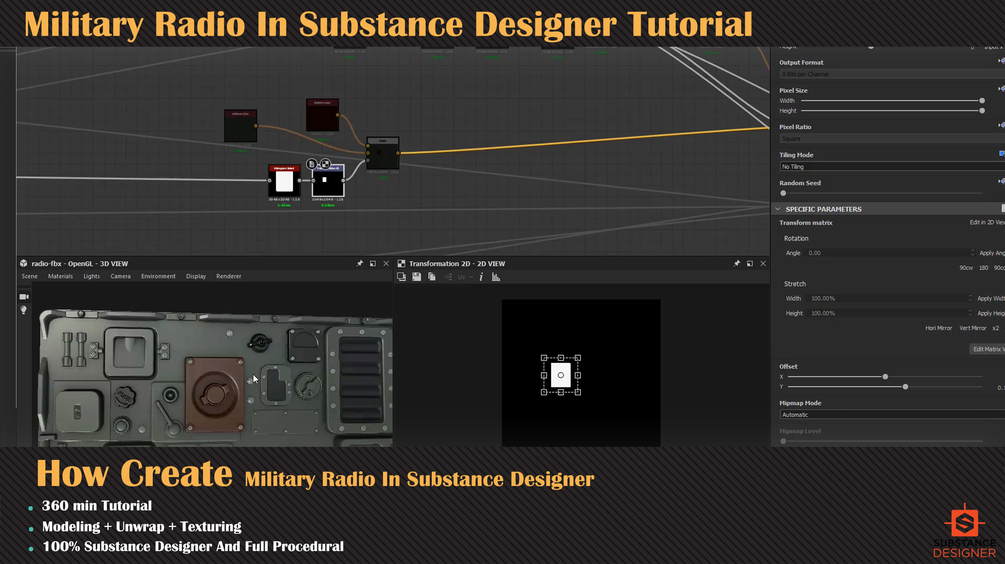Pin the Transformation 2D VIEW panel
The width and height of the screenshot is (1005, 564).
click(x=736, y=263)
